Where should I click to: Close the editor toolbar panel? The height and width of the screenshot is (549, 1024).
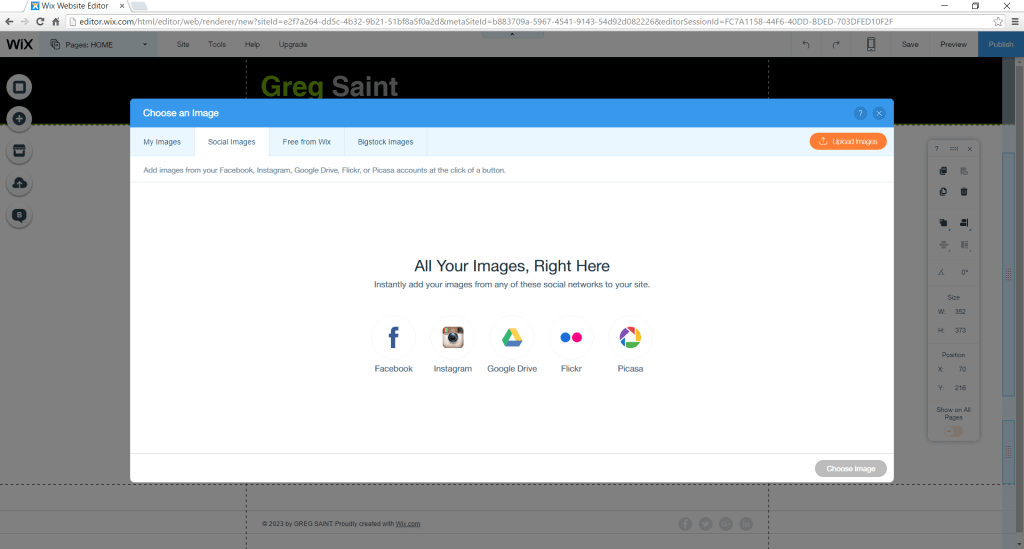point(970,149)
